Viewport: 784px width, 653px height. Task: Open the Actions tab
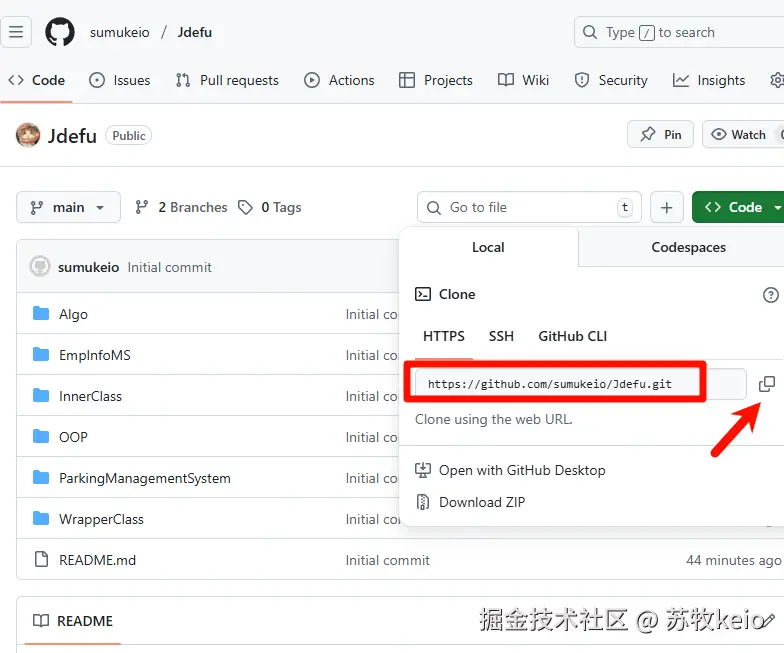click(x=339, y=80)
